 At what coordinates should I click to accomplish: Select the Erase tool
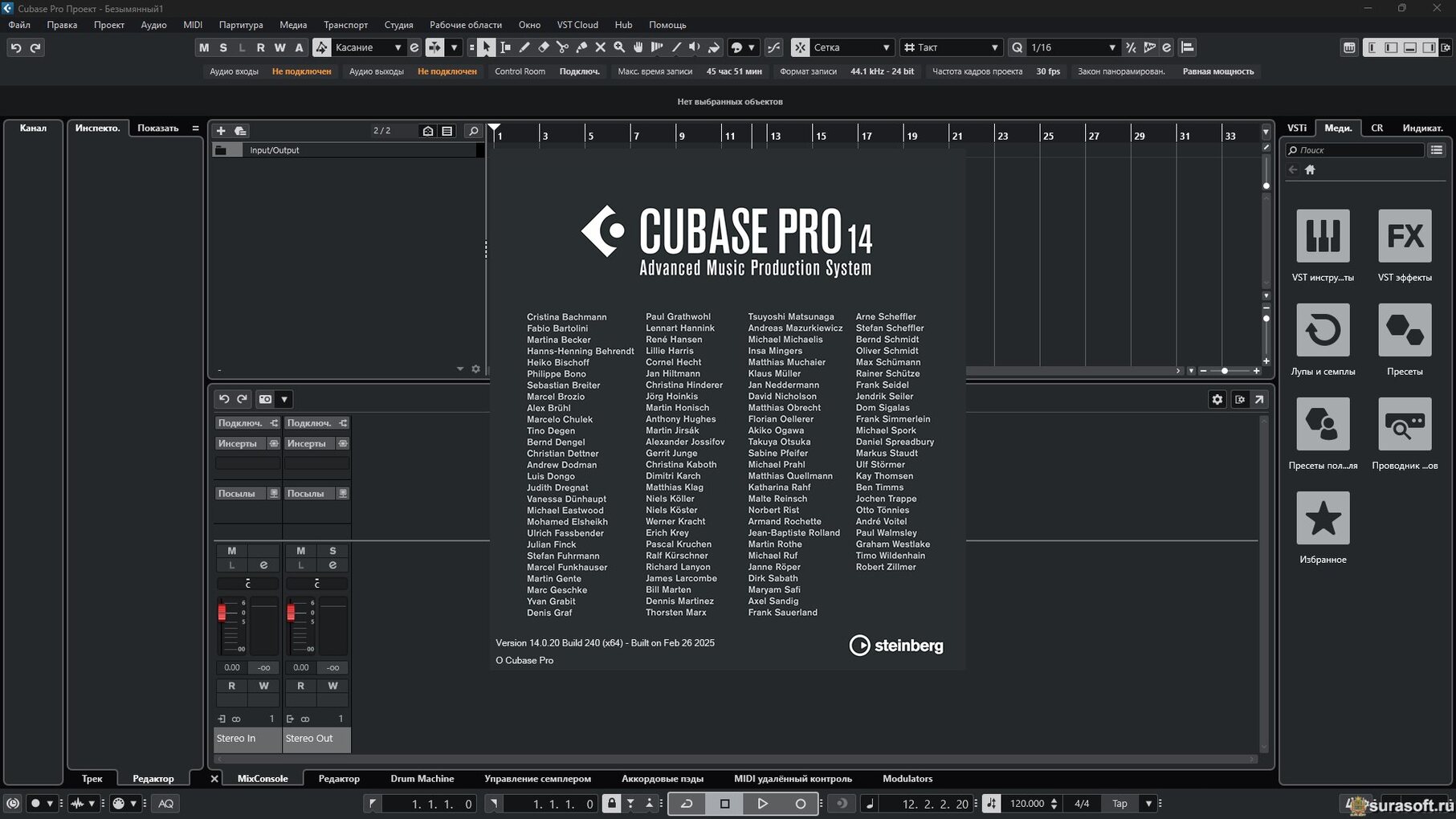544,47
